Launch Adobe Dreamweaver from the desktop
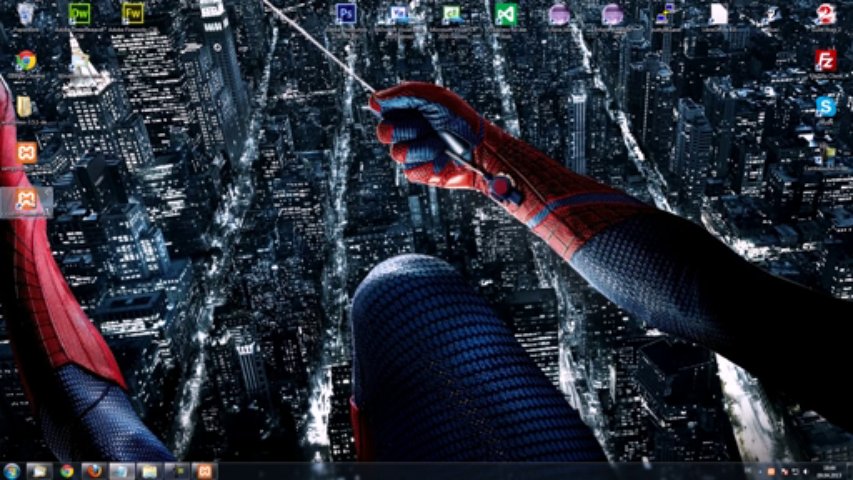The width and height of the screenshot is (853, 480). coord(79,14)
